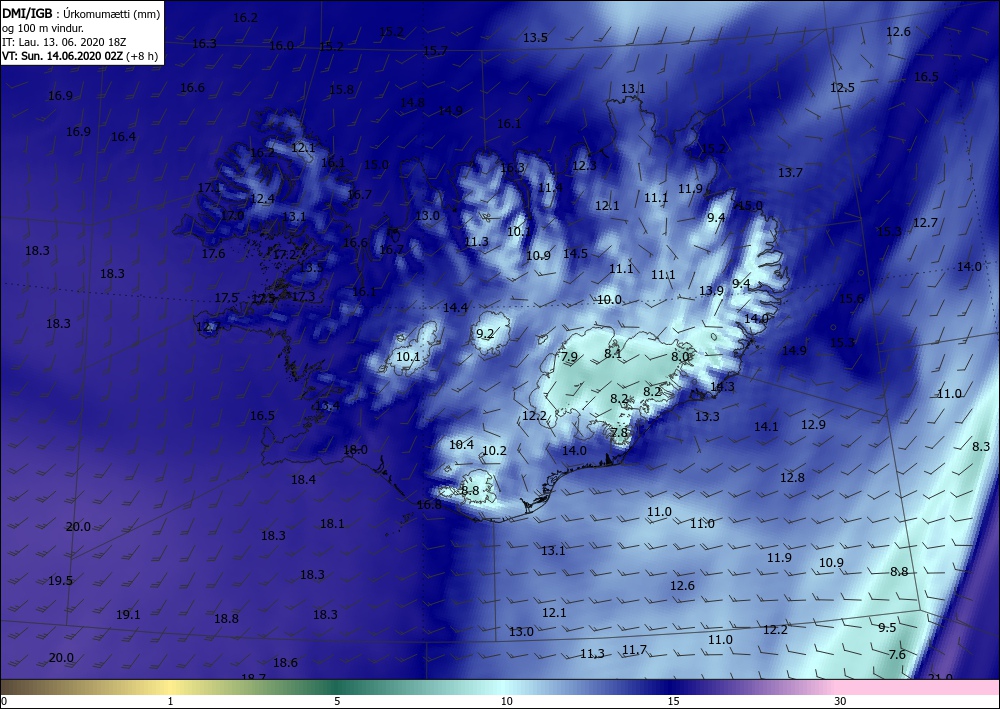Select the 10.4 map value
The width and height of the screenshot is (1000, 709).
point(461,445)
